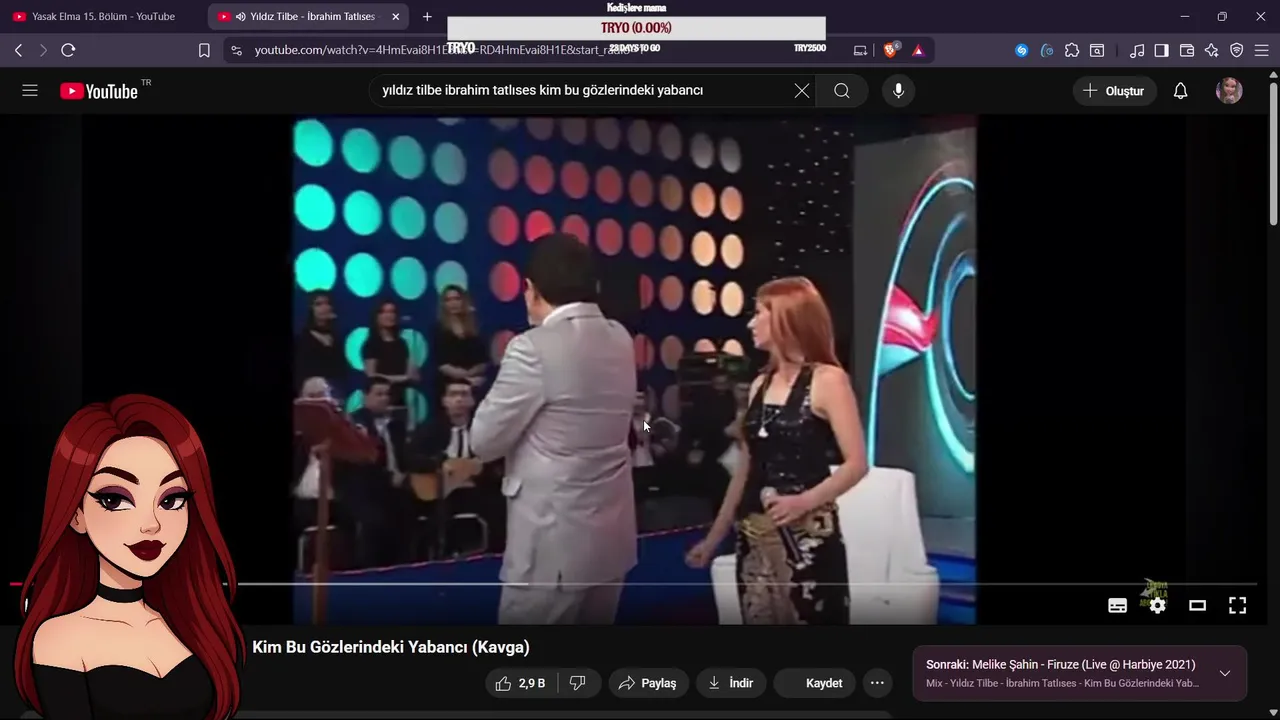Screen dimensions: 1280x720
Task: Click the Kaydet save button
Action: coord(814,683)
